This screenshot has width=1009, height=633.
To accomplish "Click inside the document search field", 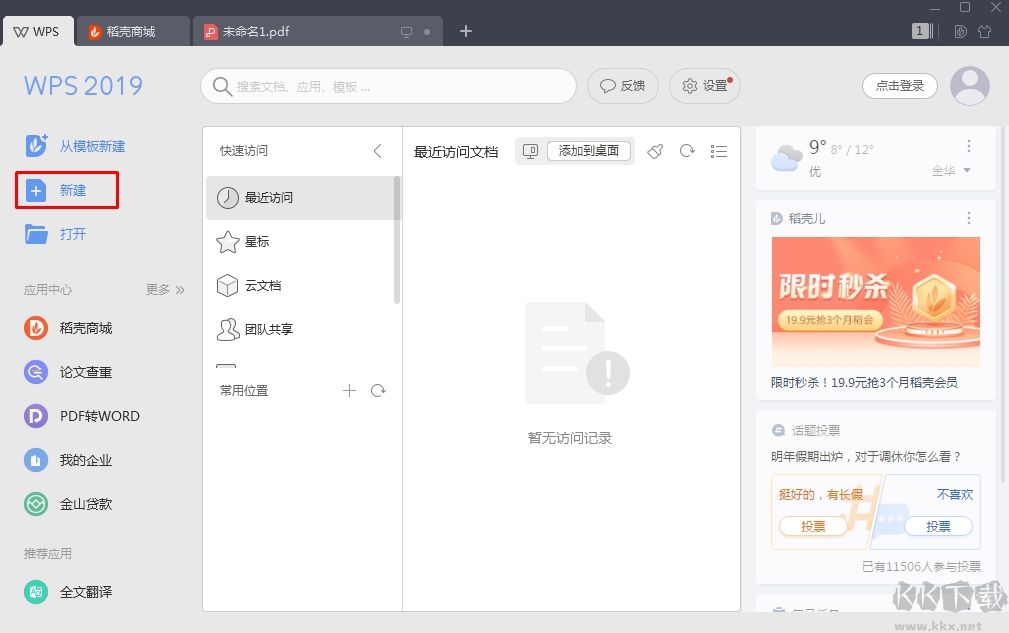I will click(x=388, y=86).
